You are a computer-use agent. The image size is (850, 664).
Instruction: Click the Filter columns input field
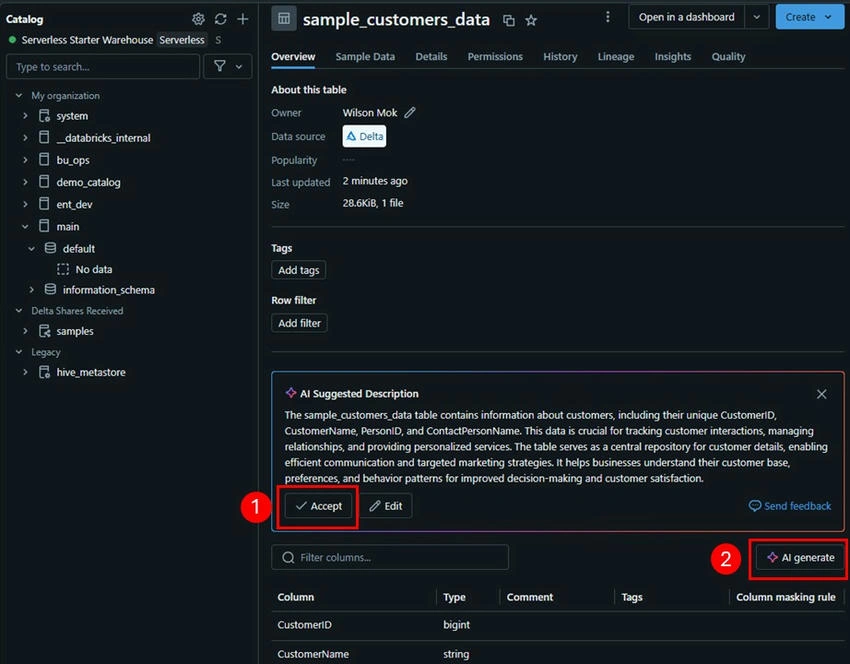pyautogui.click(x=390, y=557)
